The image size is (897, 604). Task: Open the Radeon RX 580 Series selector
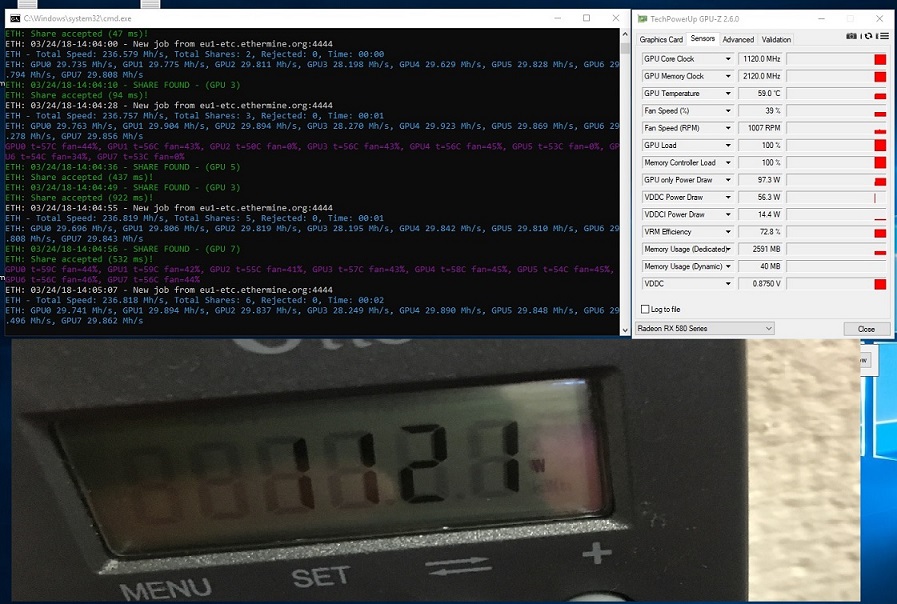point(705,328)
